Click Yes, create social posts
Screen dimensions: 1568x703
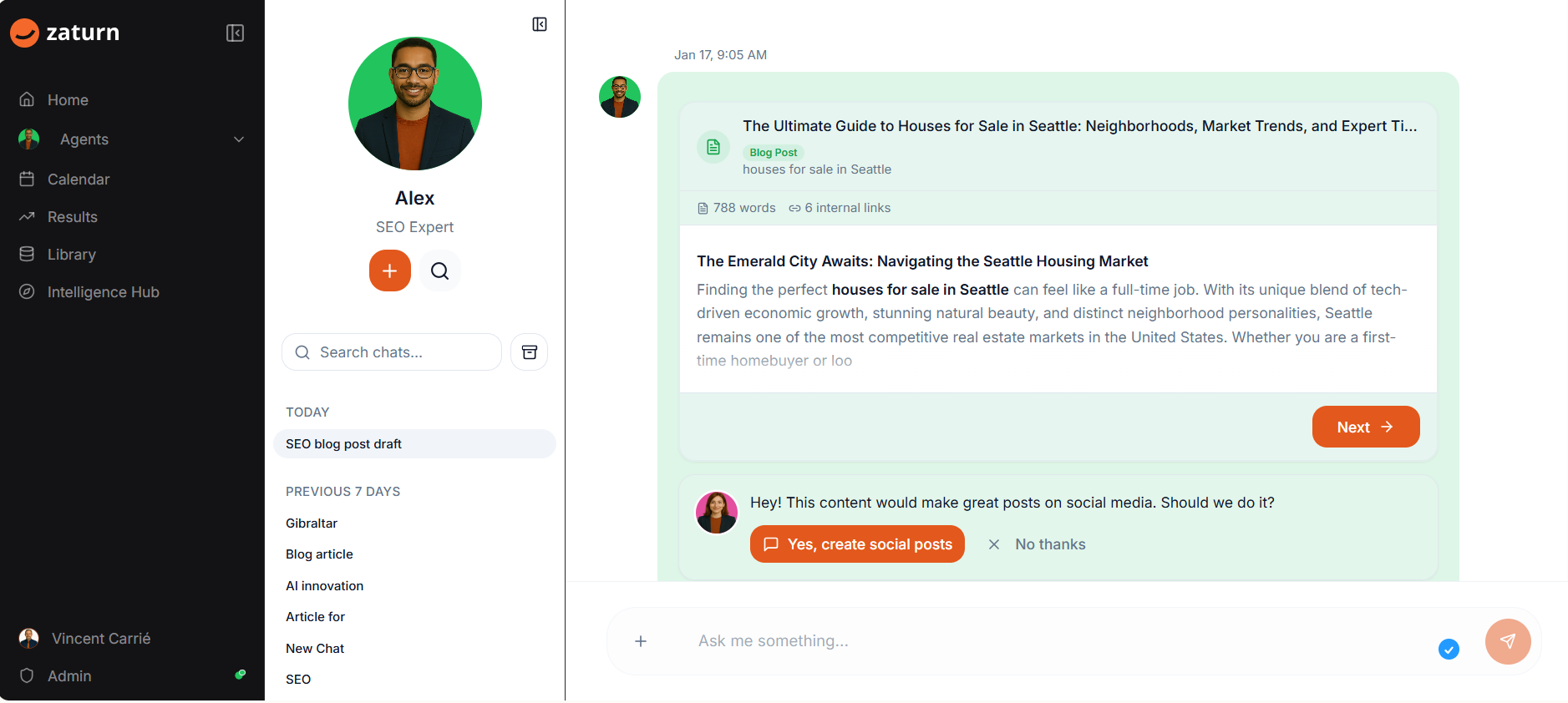[x=857, y=544]
